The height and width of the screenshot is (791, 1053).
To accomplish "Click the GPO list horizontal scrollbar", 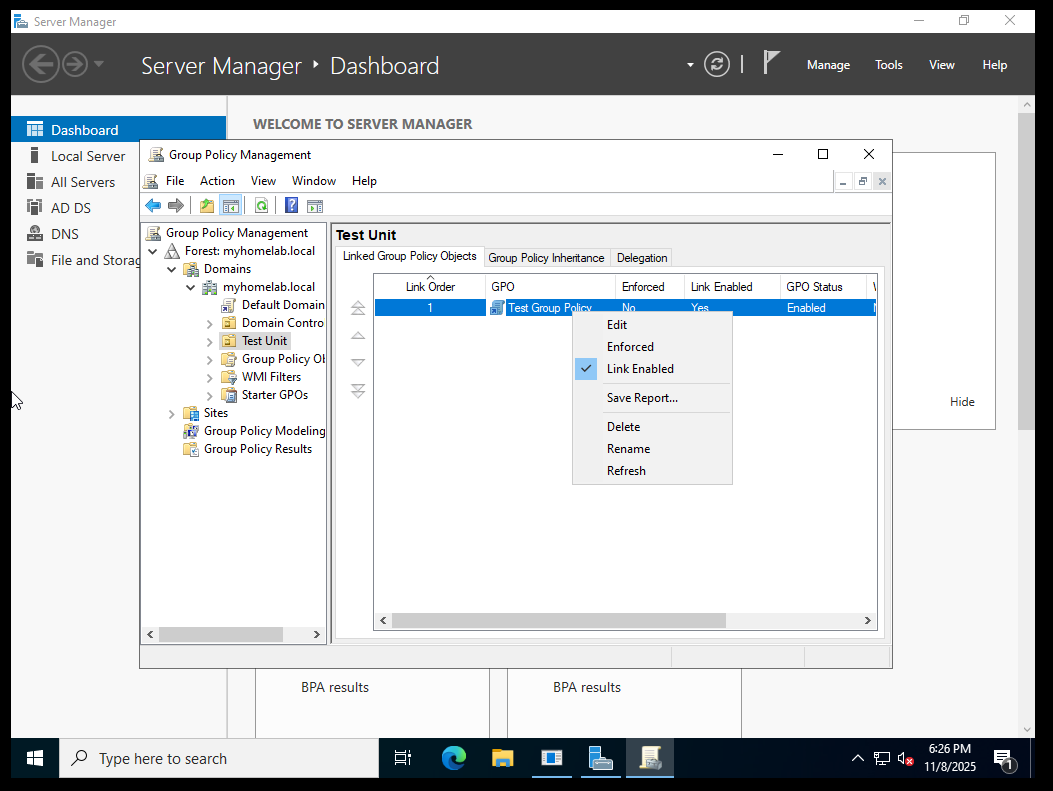I will pyautogui.click(x=558, y=621).
